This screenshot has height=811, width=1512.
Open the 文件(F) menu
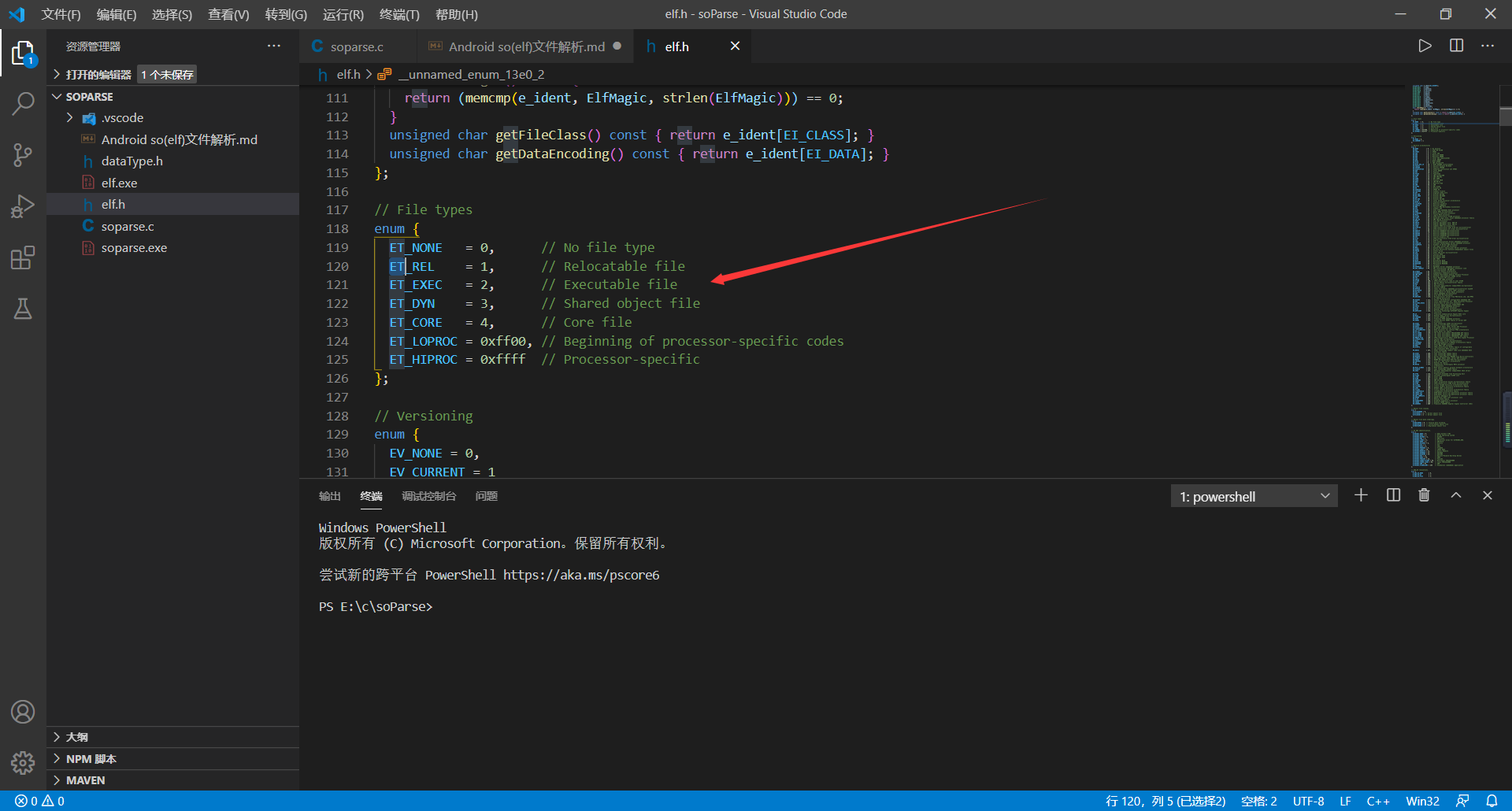click(x=61, y=14)
